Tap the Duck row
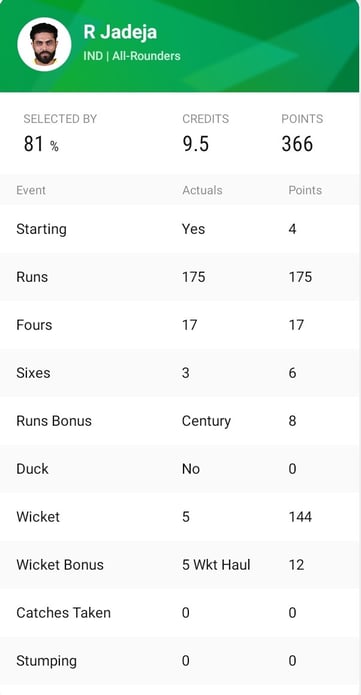Image resolution: width=361 pixels, height=695 pixels. tap(179, 469)
